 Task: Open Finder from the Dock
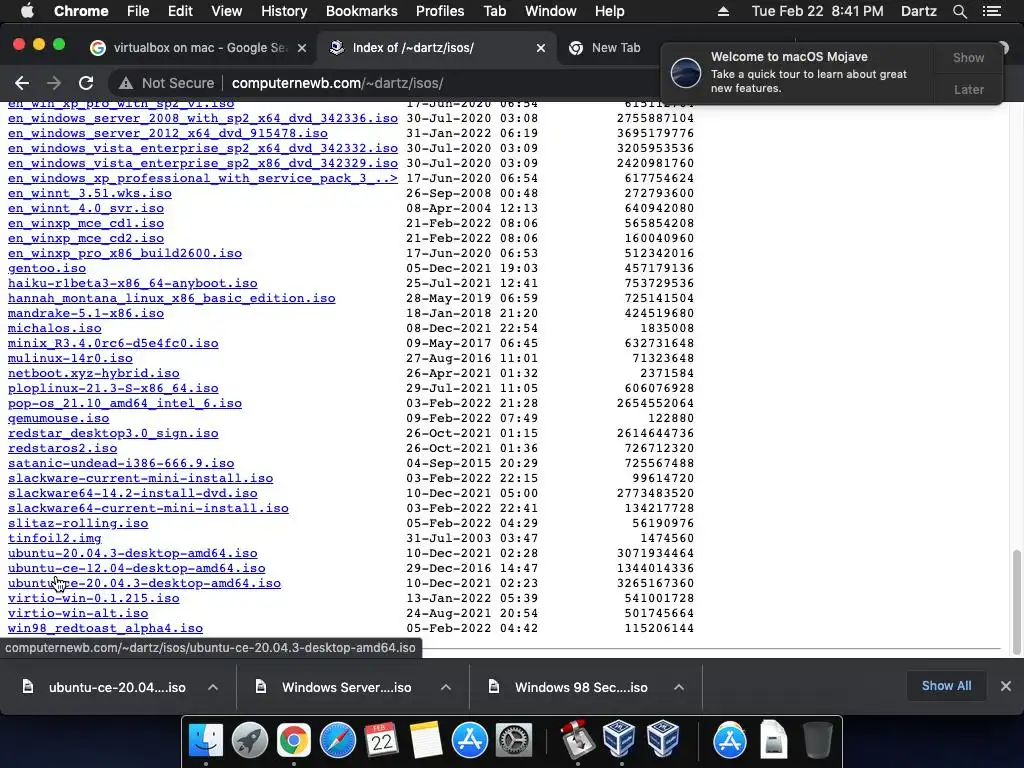tap(206, 741)
